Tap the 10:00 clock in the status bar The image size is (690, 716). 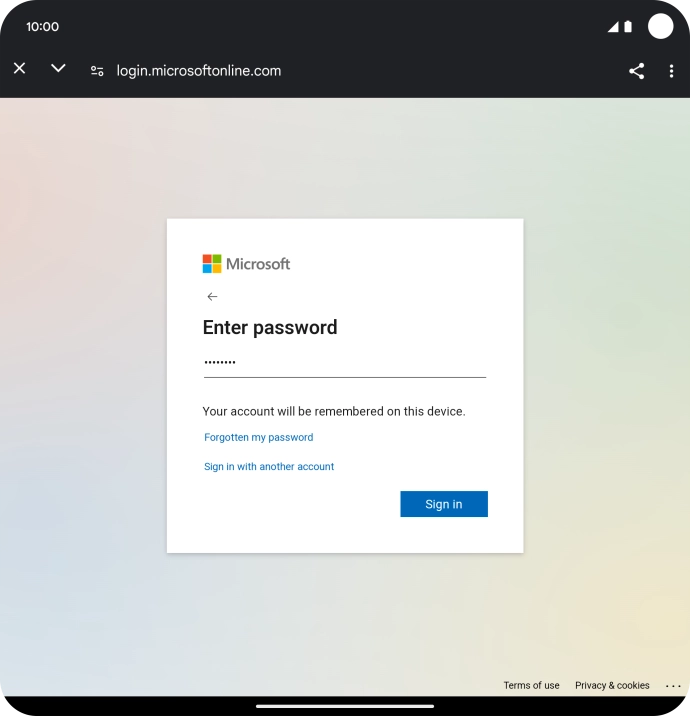[42, 27]
